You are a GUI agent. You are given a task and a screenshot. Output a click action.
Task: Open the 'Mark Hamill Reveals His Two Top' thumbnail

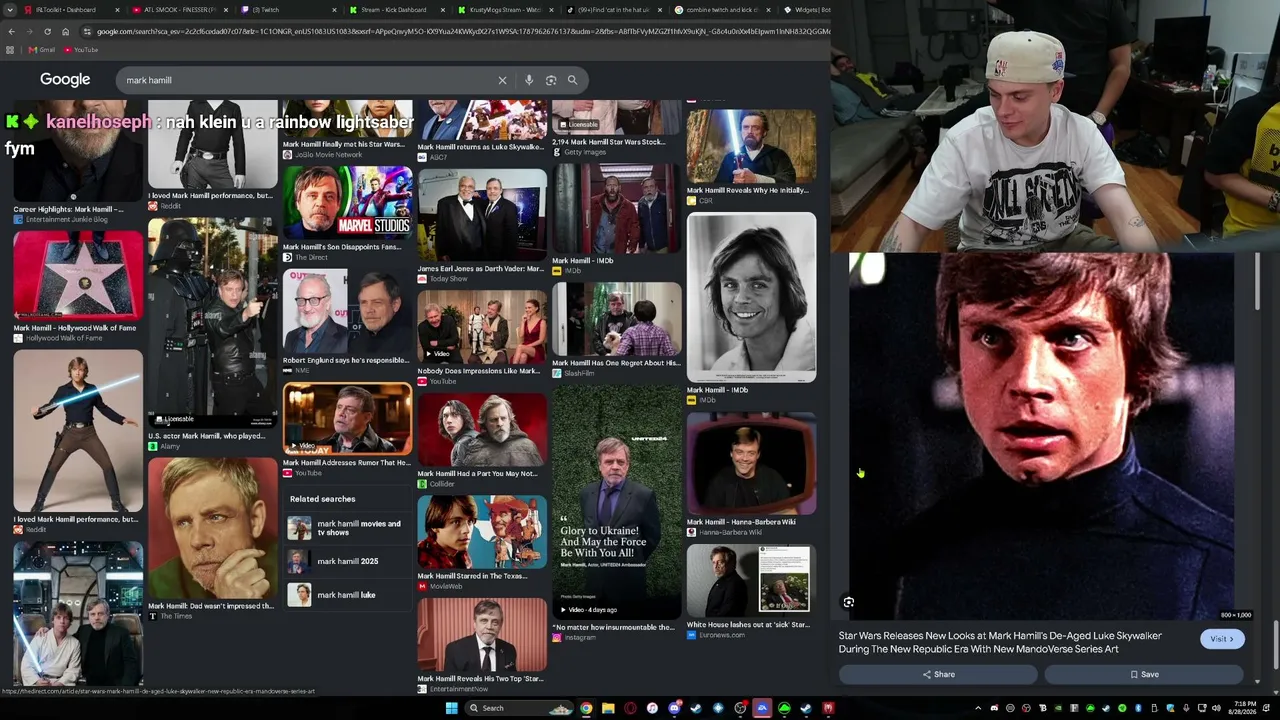click(x=482, y=635)
